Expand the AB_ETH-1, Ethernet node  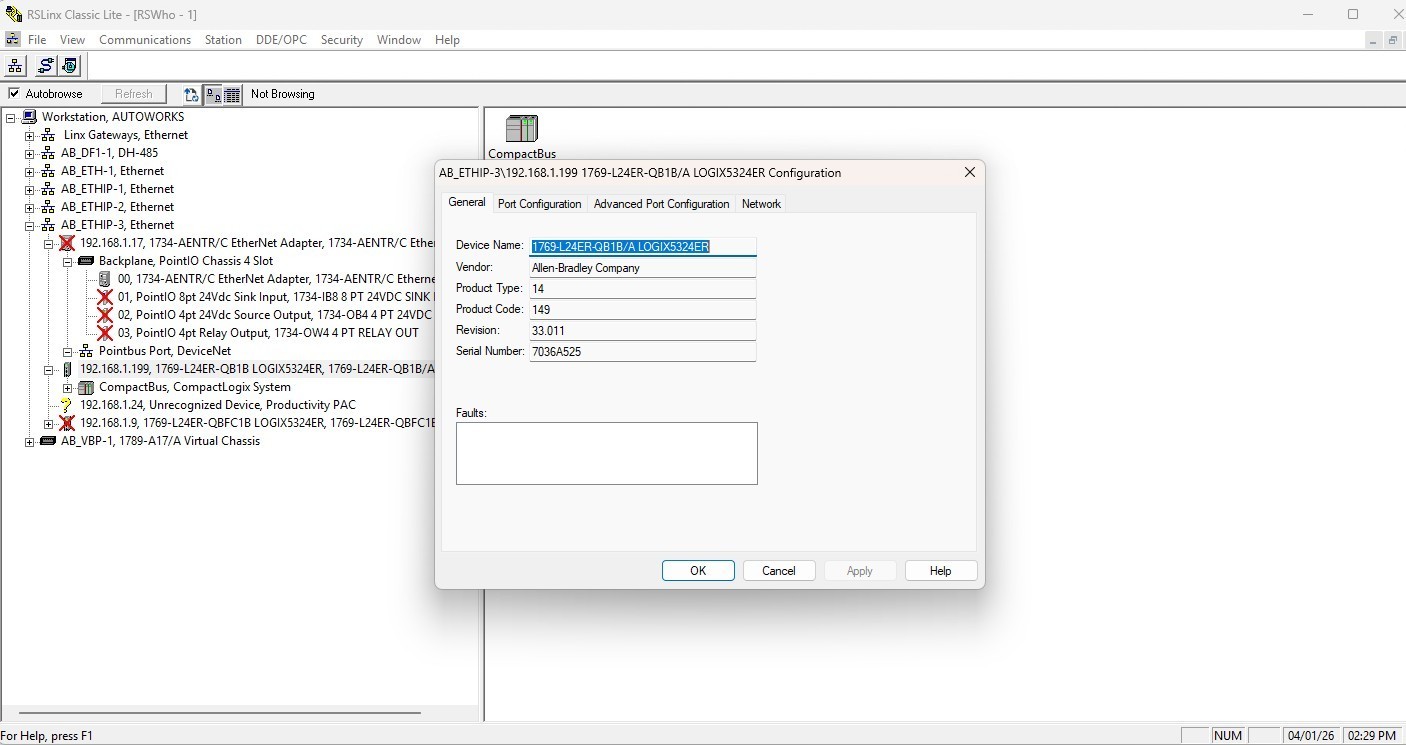(30, 171)
